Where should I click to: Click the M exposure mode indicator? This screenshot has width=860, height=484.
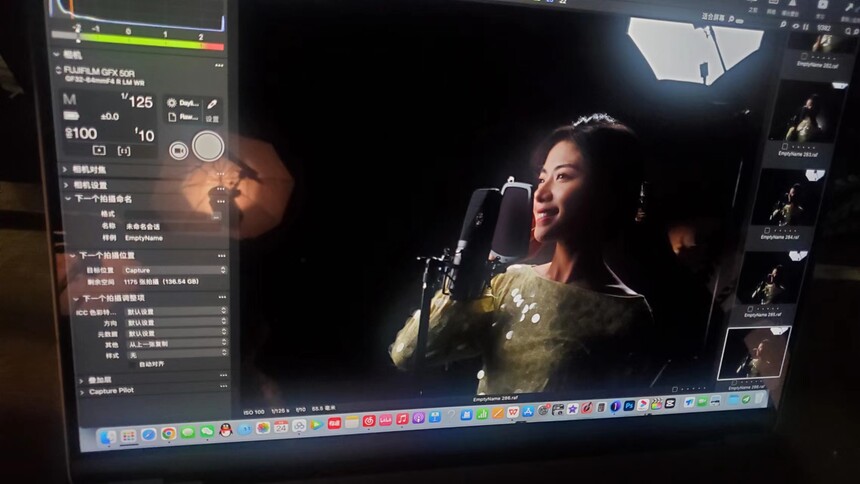pyautogui.click(x=69, y=99)
